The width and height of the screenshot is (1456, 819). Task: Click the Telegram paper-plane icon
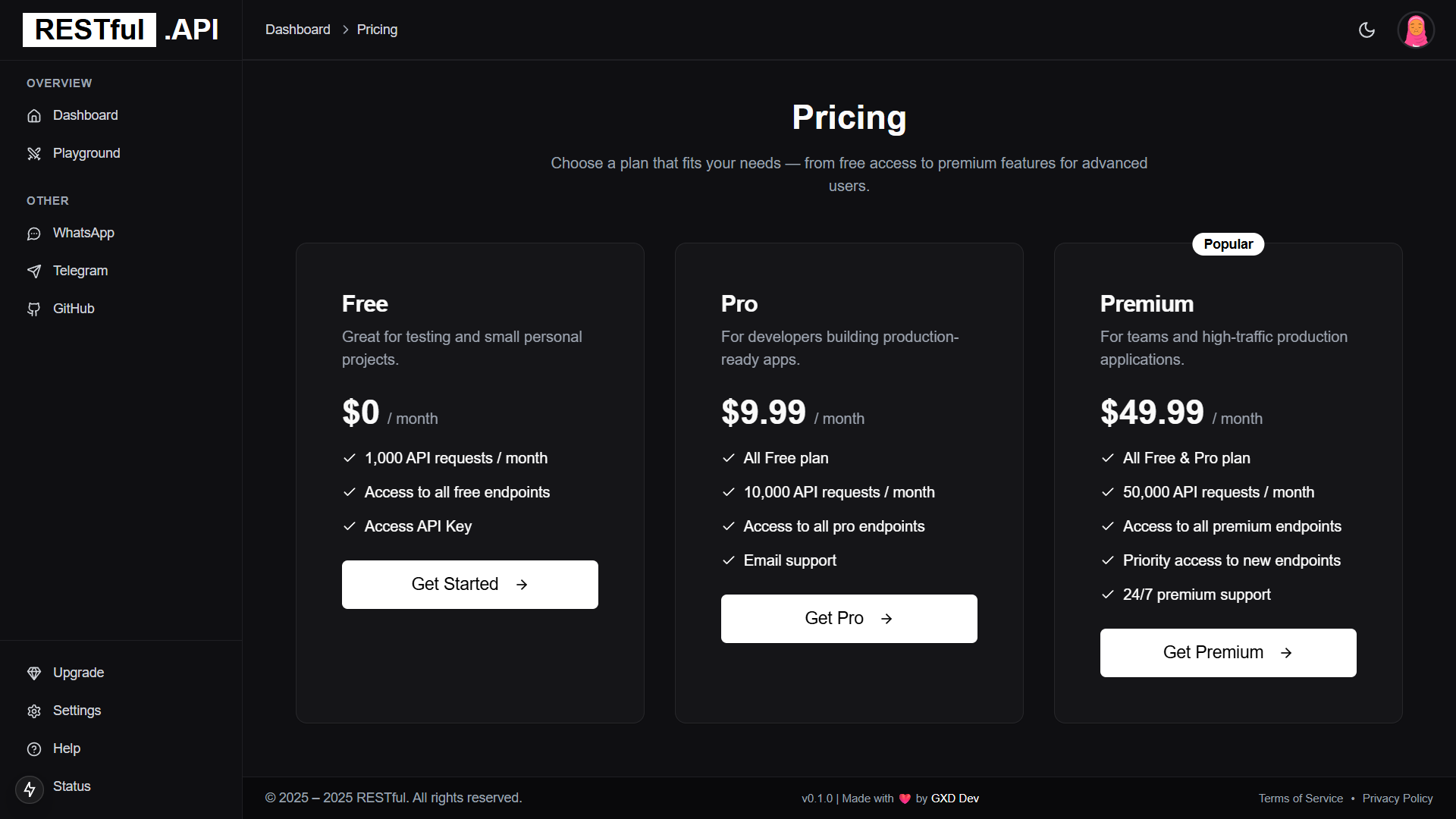coord(34,271)
